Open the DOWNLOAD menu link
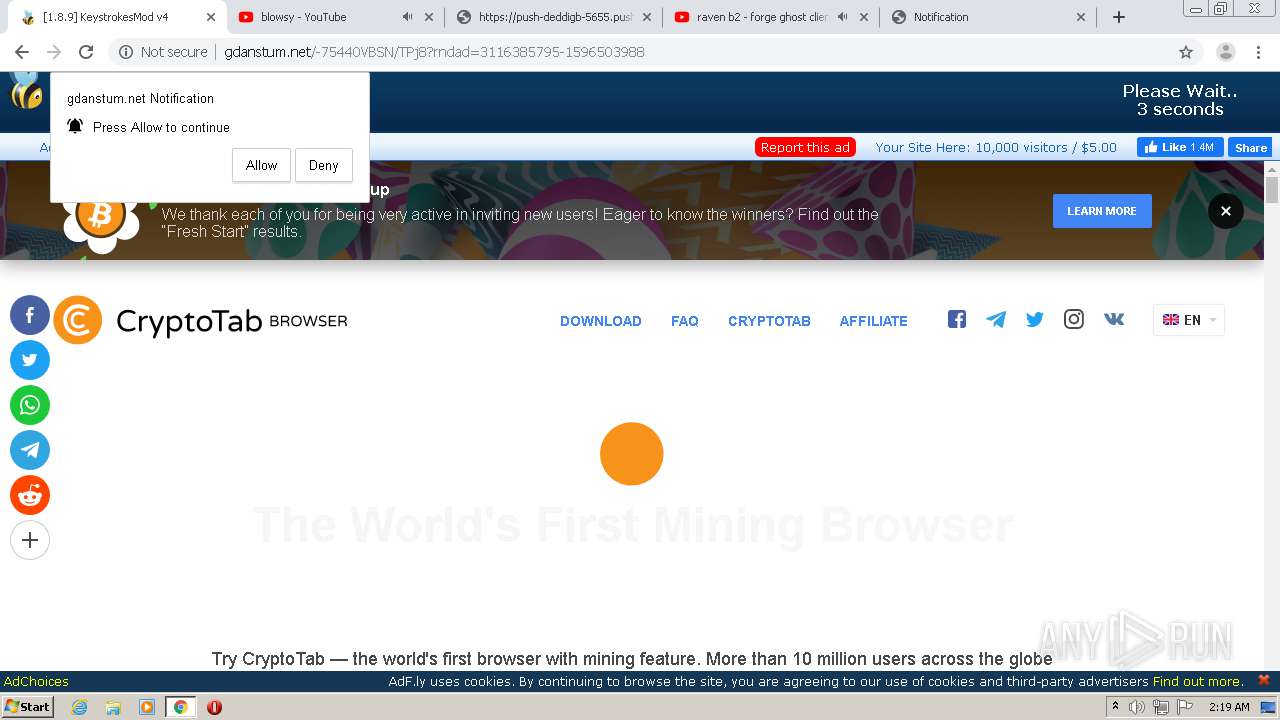1280x720 pixels. click(601, 321)
